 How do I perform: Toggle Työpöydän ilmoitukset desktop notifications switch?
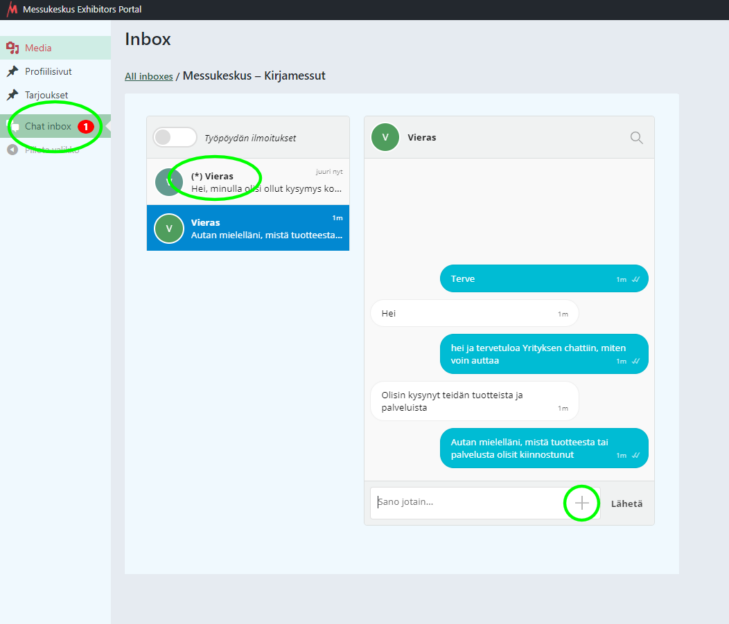tap(174, 138)
